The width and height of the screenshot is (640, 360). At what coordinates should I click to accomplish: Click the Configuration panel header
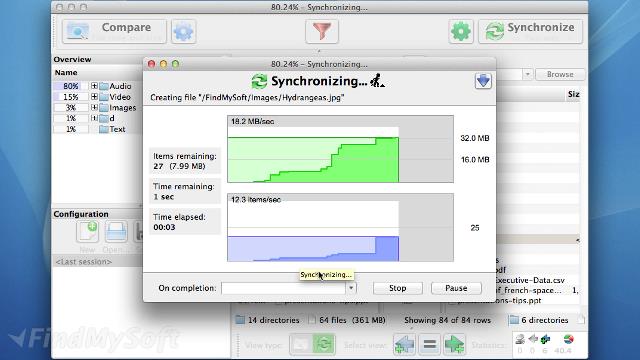coord(97,214)
